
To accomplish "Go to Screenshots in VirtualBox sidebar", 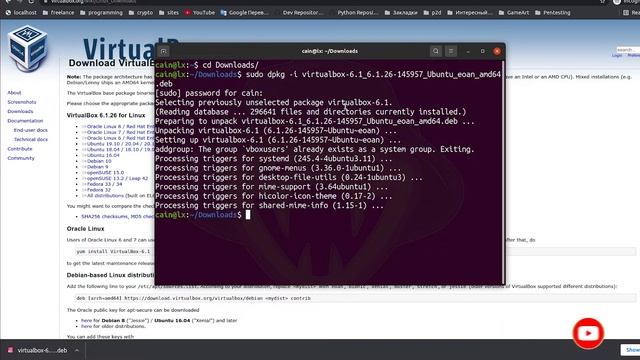I will pos(22,102).
